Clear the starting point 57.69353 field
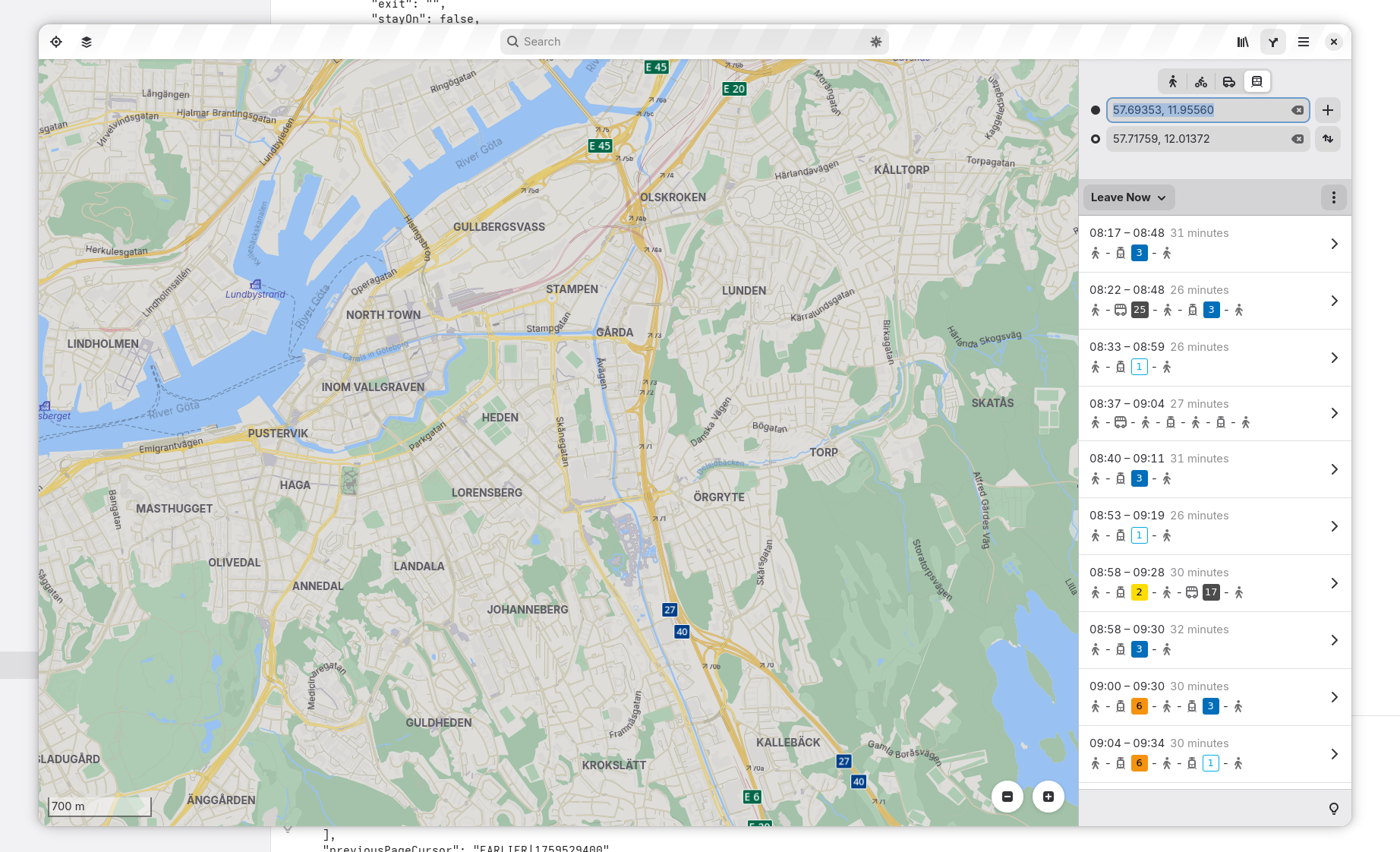This screenshot has width=1400, height=852. [x=1298, y=110]
